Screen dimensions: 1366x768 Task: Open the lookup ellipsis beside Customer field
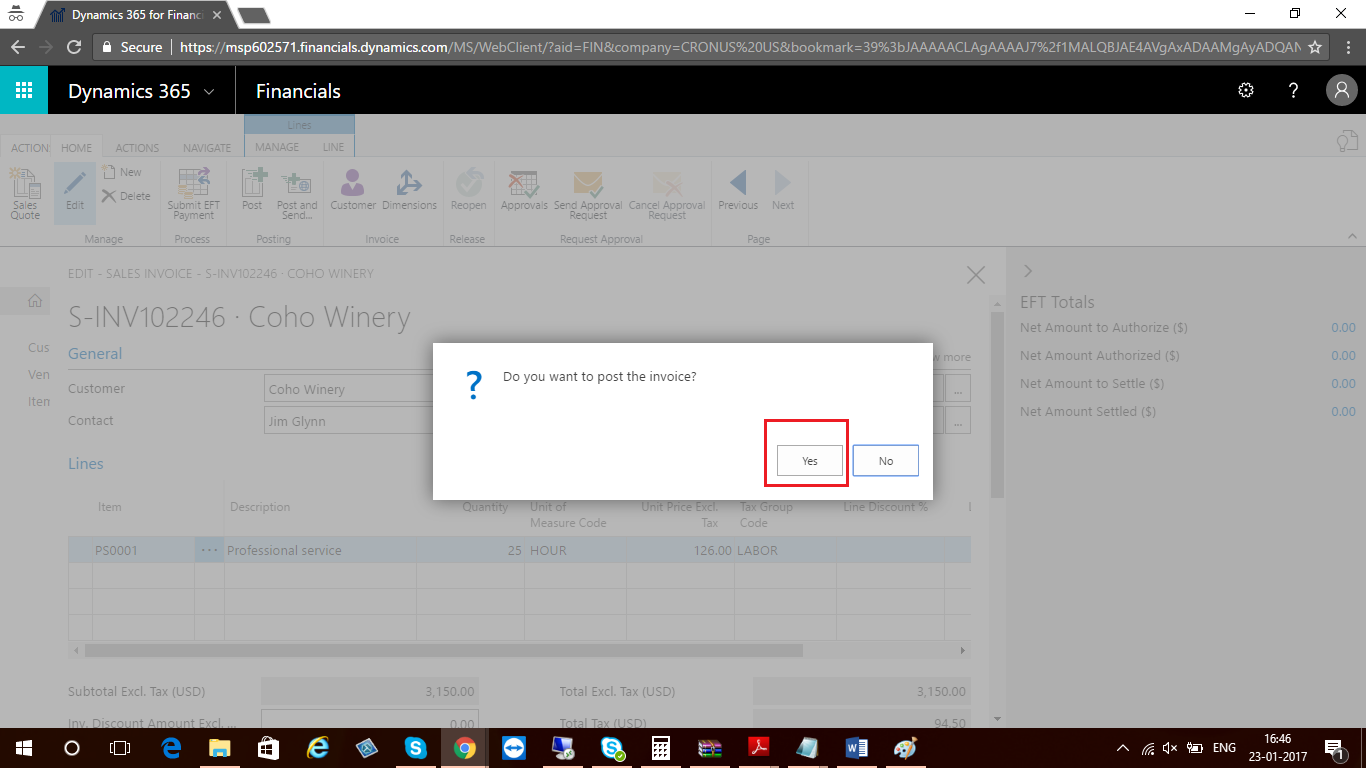958,389
